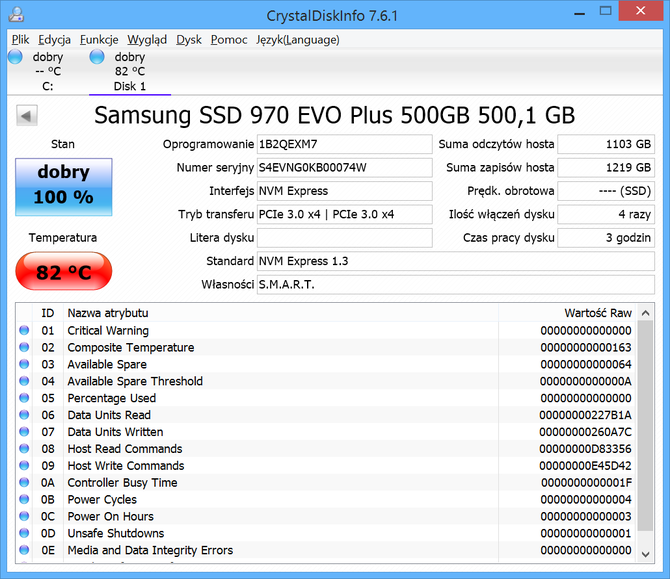Click status dot for Composite Temperature row
This screenshot has width=670, height=579.
[24, 347]
